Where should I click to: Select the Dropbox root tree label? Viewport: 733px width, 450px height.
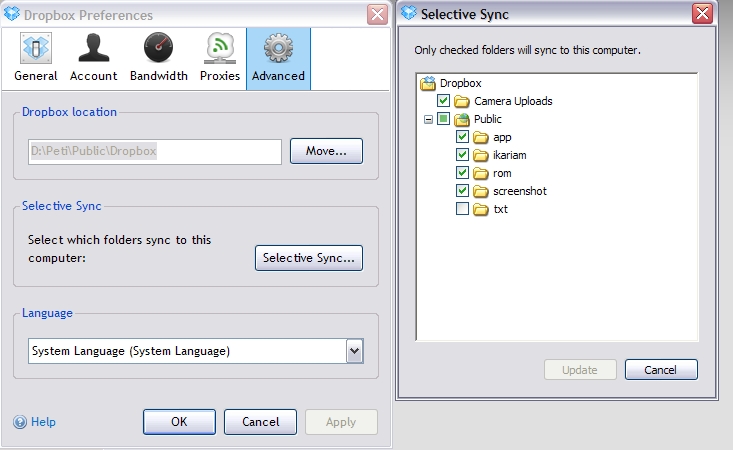(460, 83)
